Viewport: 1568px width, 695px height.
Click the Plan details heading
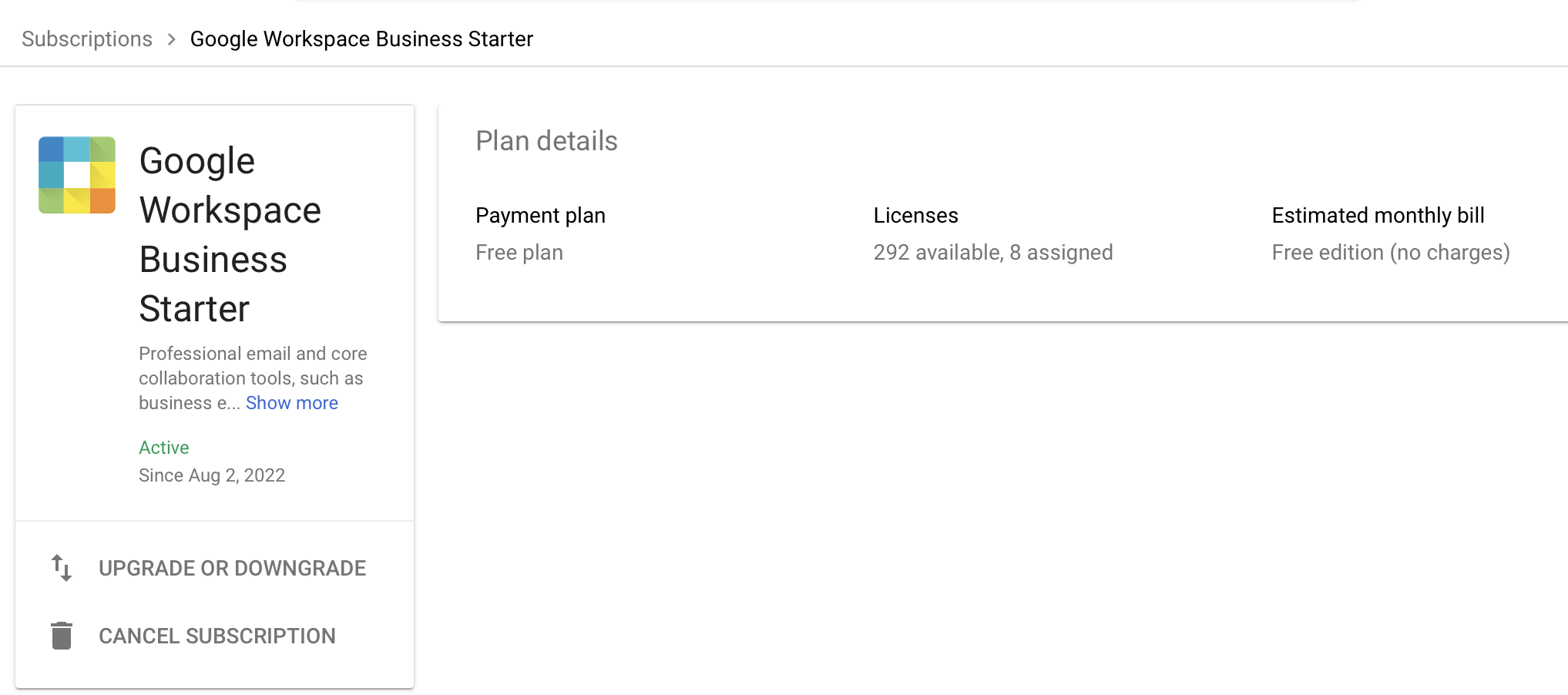546,141
